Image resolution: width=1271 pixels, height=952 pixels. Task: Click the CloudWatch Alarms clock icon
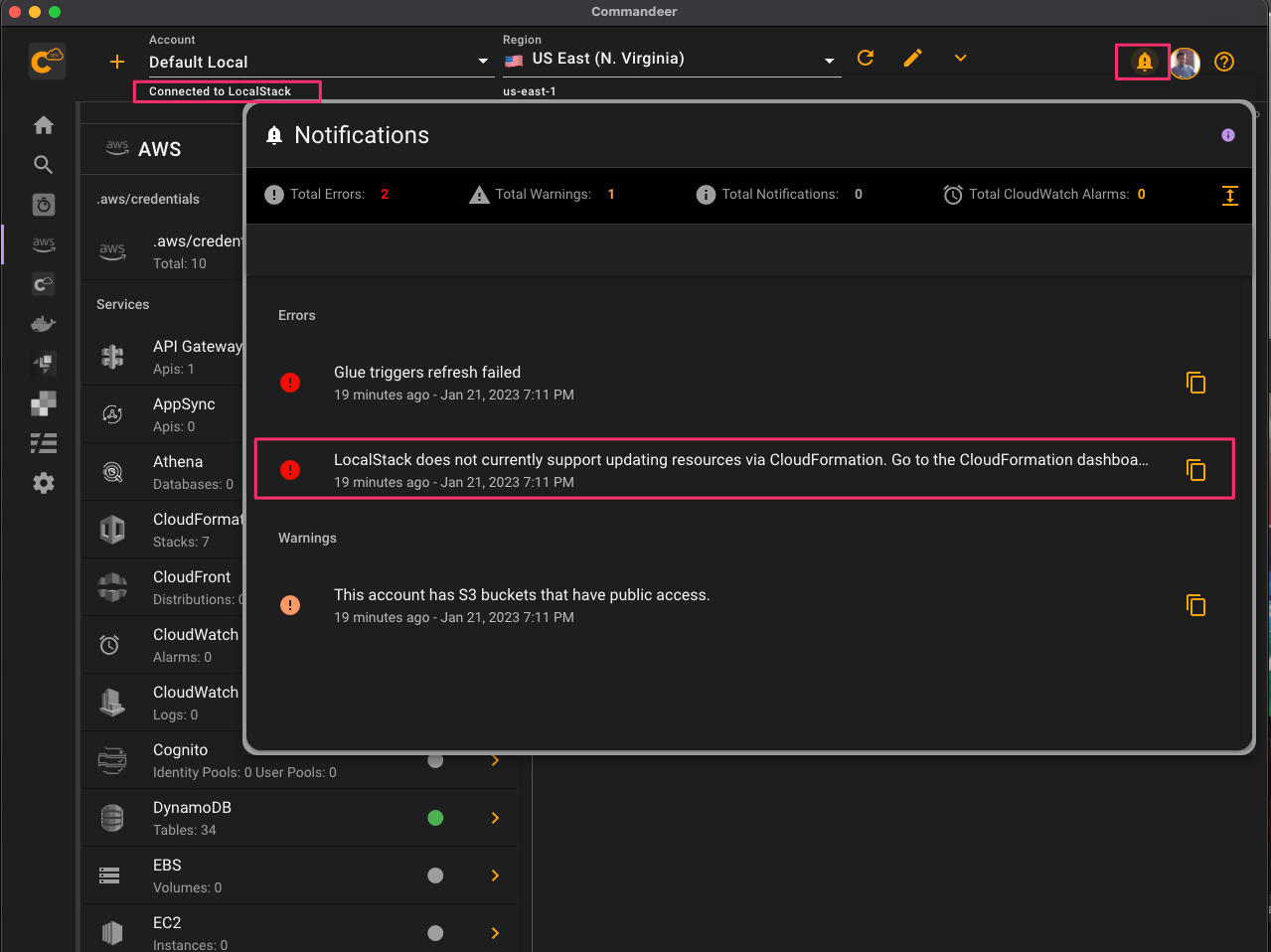tap(110, 645)
